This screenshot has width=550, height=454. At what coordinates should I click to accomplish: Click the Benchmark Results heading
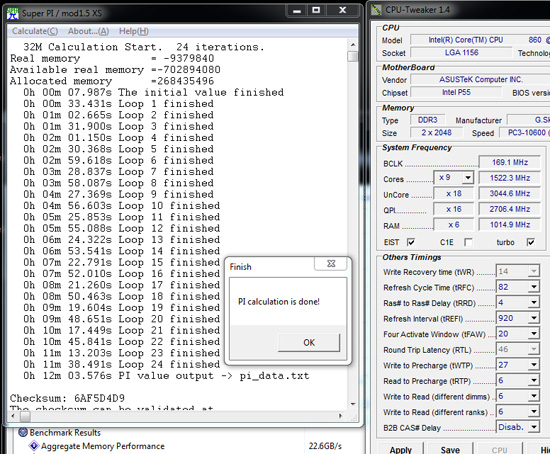(x=65, y=433)
